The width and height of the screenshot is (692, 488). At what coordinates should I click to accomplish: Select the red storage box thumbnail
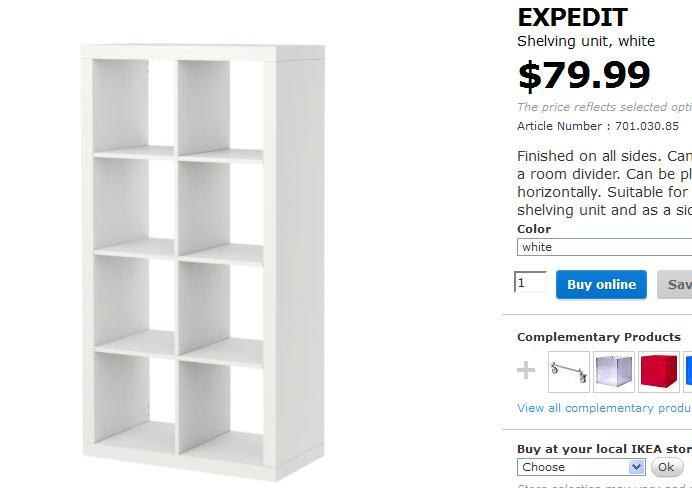[658, 371]
